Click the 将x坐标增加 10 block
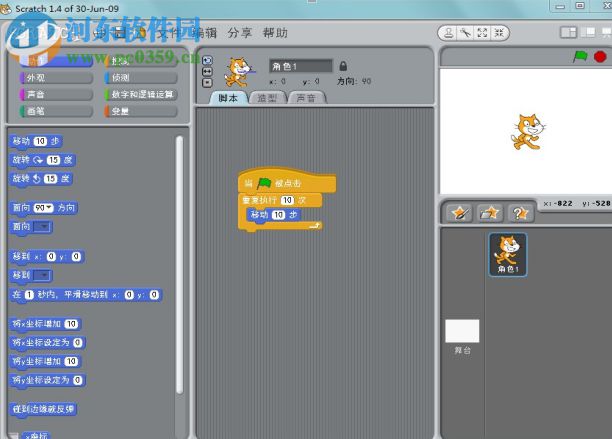The height and width of the screenshot is (439, 612). tap(45, 324)
